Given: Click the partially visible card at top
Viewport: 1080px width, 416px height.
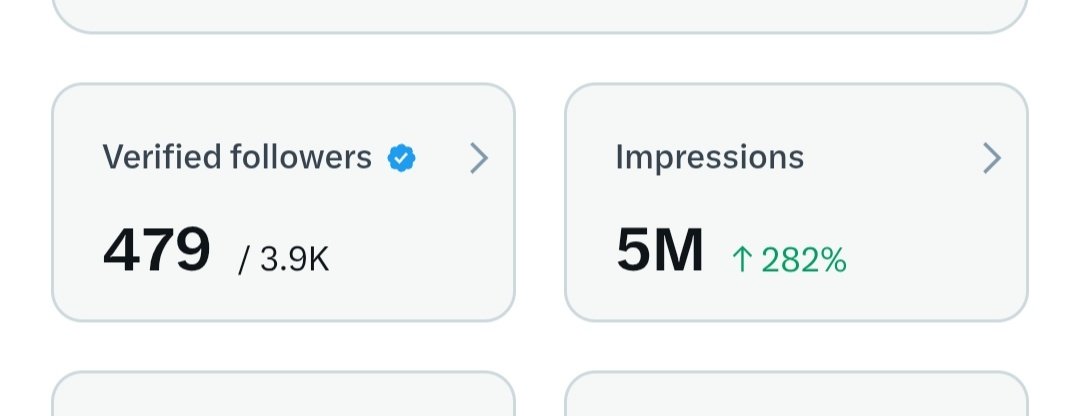Looking at the screenshot, I should tap(540, 15).
